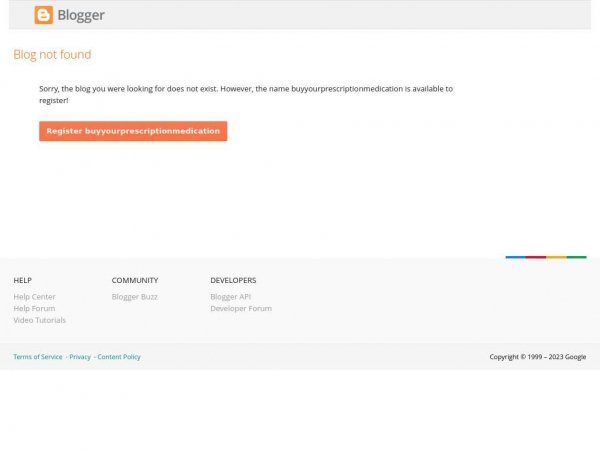Click the orange Blogger logo icon
Image resolution: width=600 pixels, height=450 pixels.
(x=44, y=15)
